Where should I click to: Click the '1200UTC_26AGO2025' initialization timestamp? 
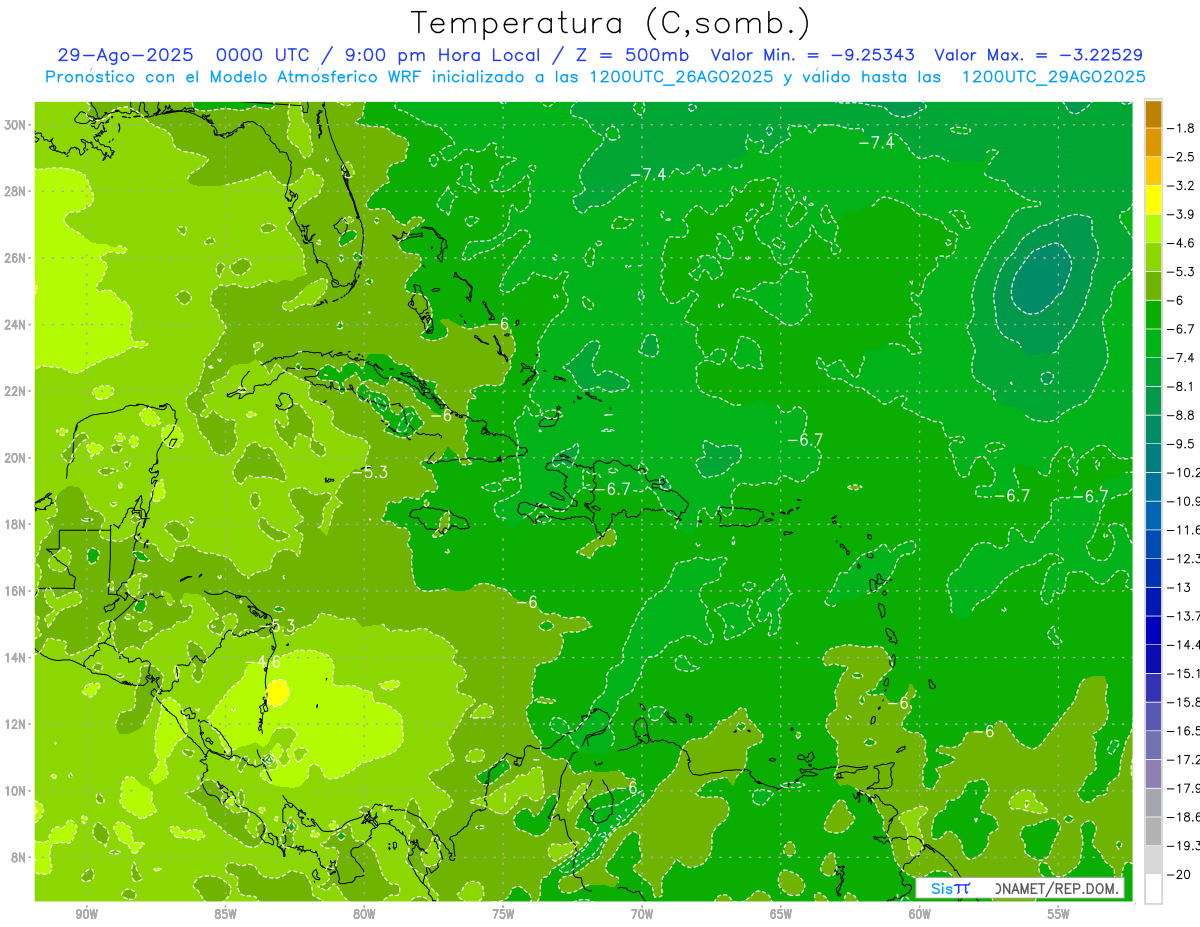(680, 77)
